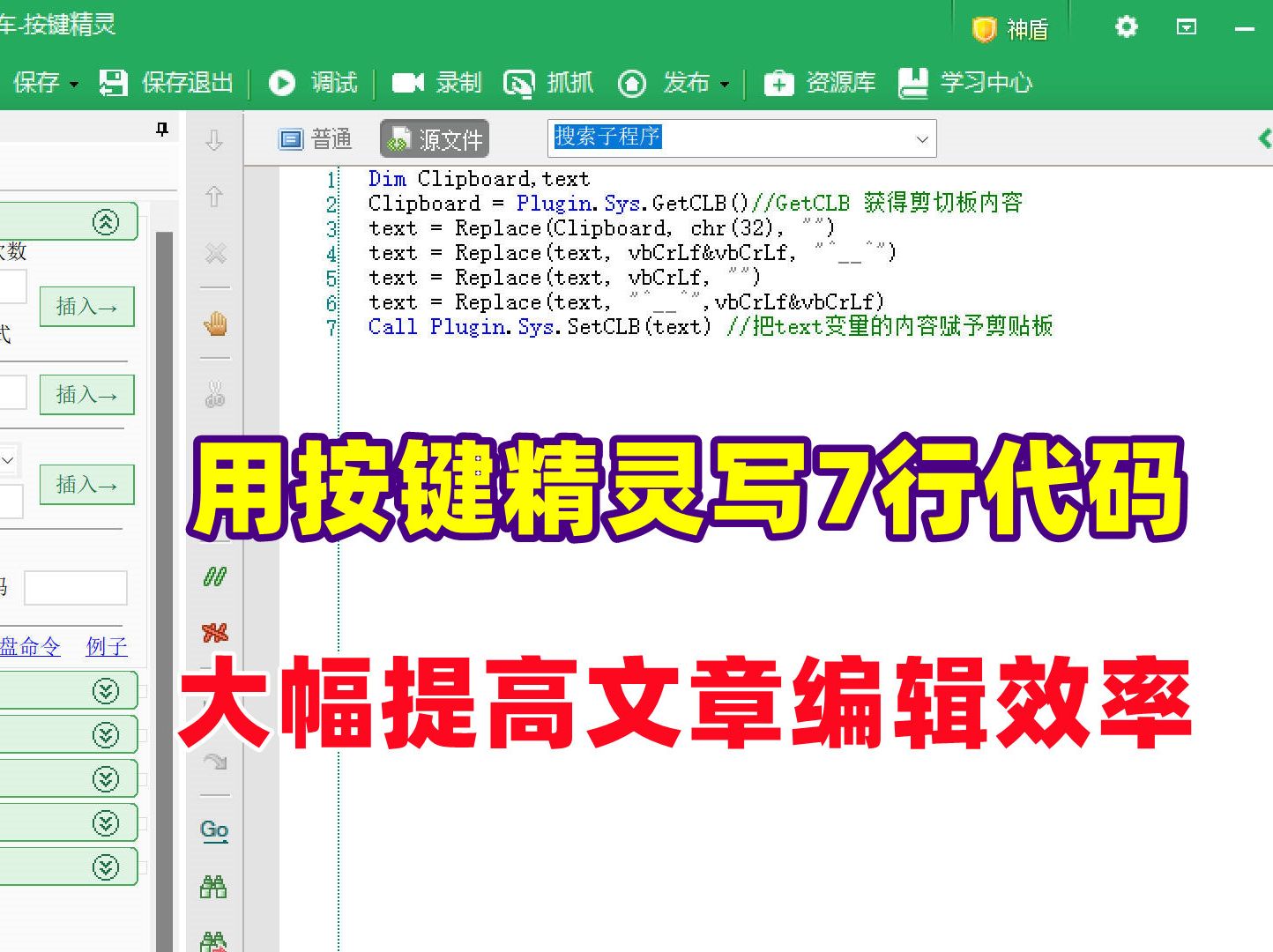Open the settings gear in title bar

(1126, 27)
